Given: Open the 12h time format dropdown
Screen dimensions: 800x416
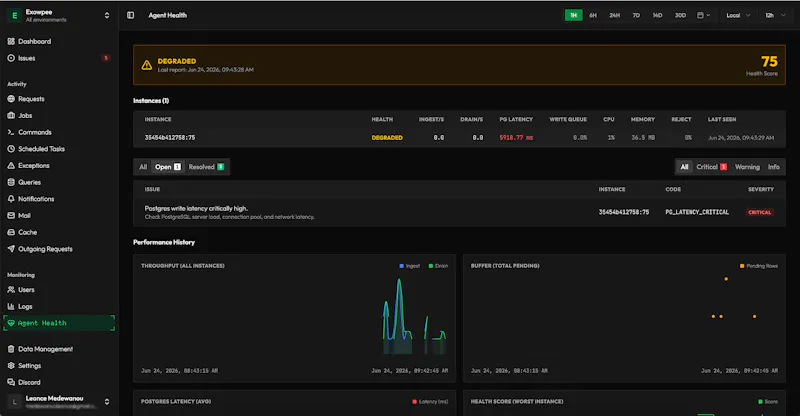Looking at the screenshot, I should coord(775,15).
